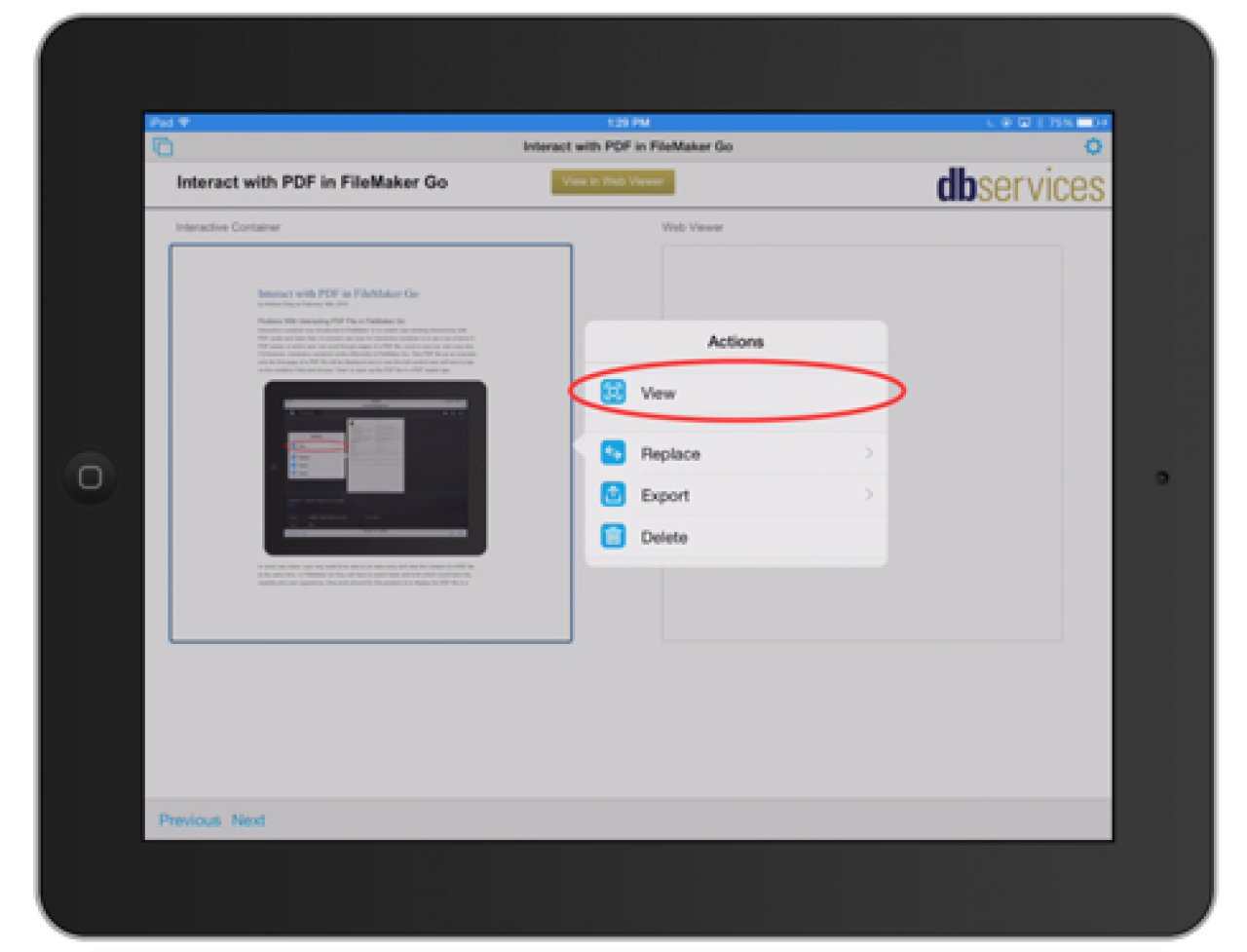The height and width of the screenshot is (952, 1247).
Task: Click the Web Viewer label
Action: click(693, 227)
